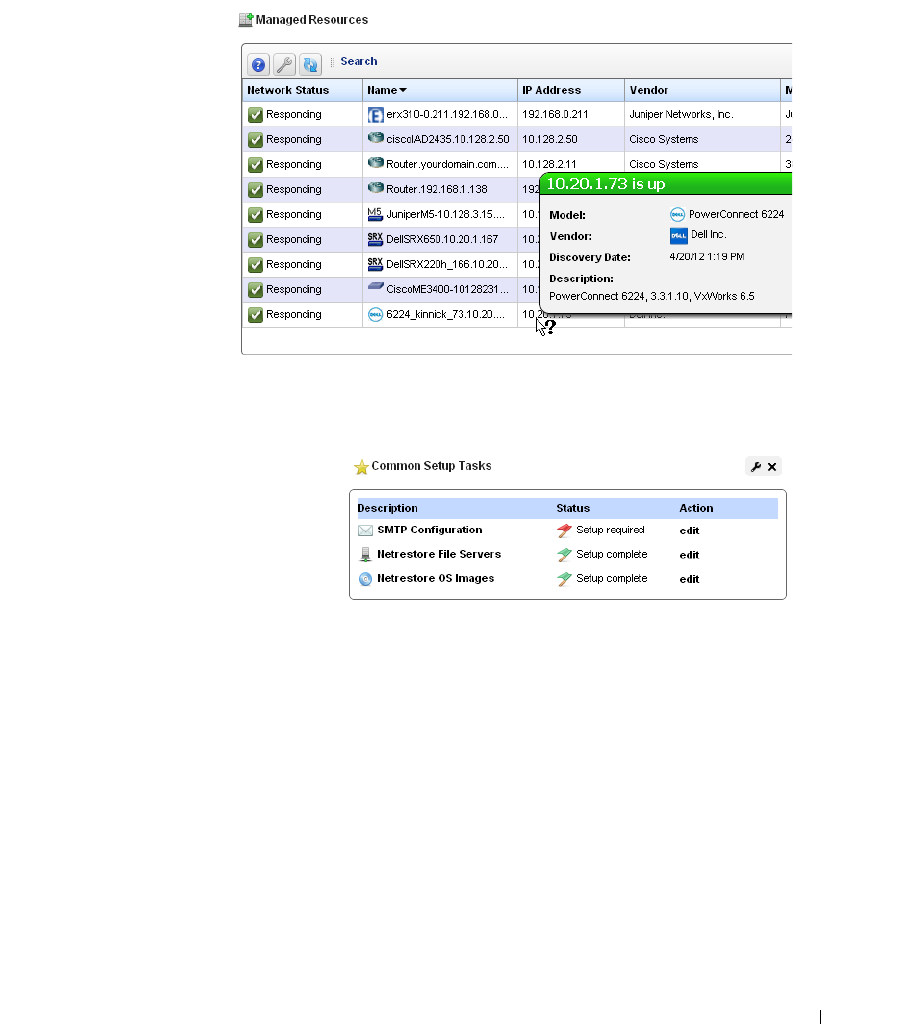The image size is (900, 1024).
Task: Click the green check icon for CiscoME3400 row
Action: [255, 290]
